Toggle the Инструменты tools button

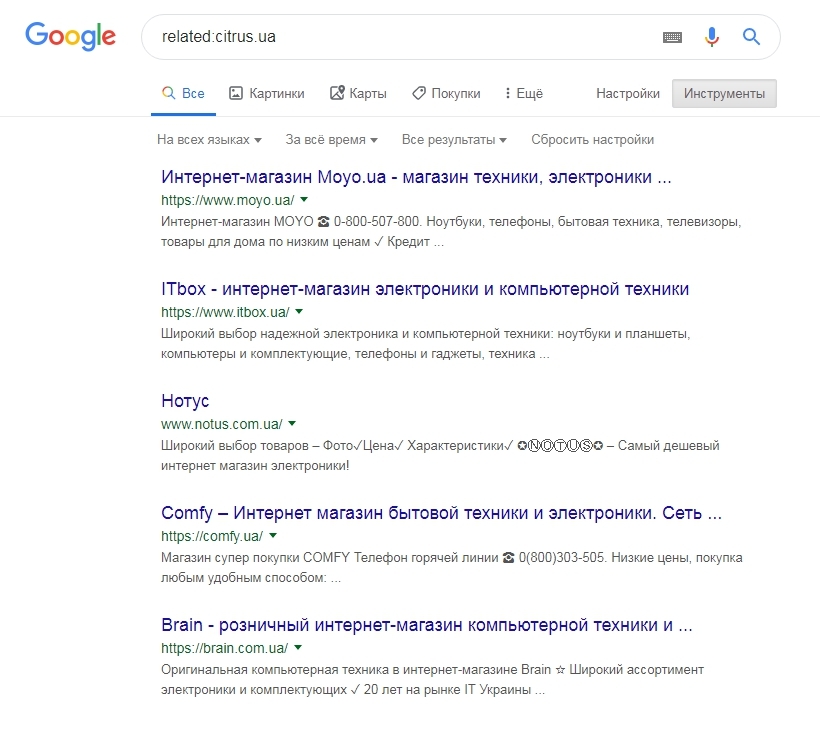coord(724,94)
